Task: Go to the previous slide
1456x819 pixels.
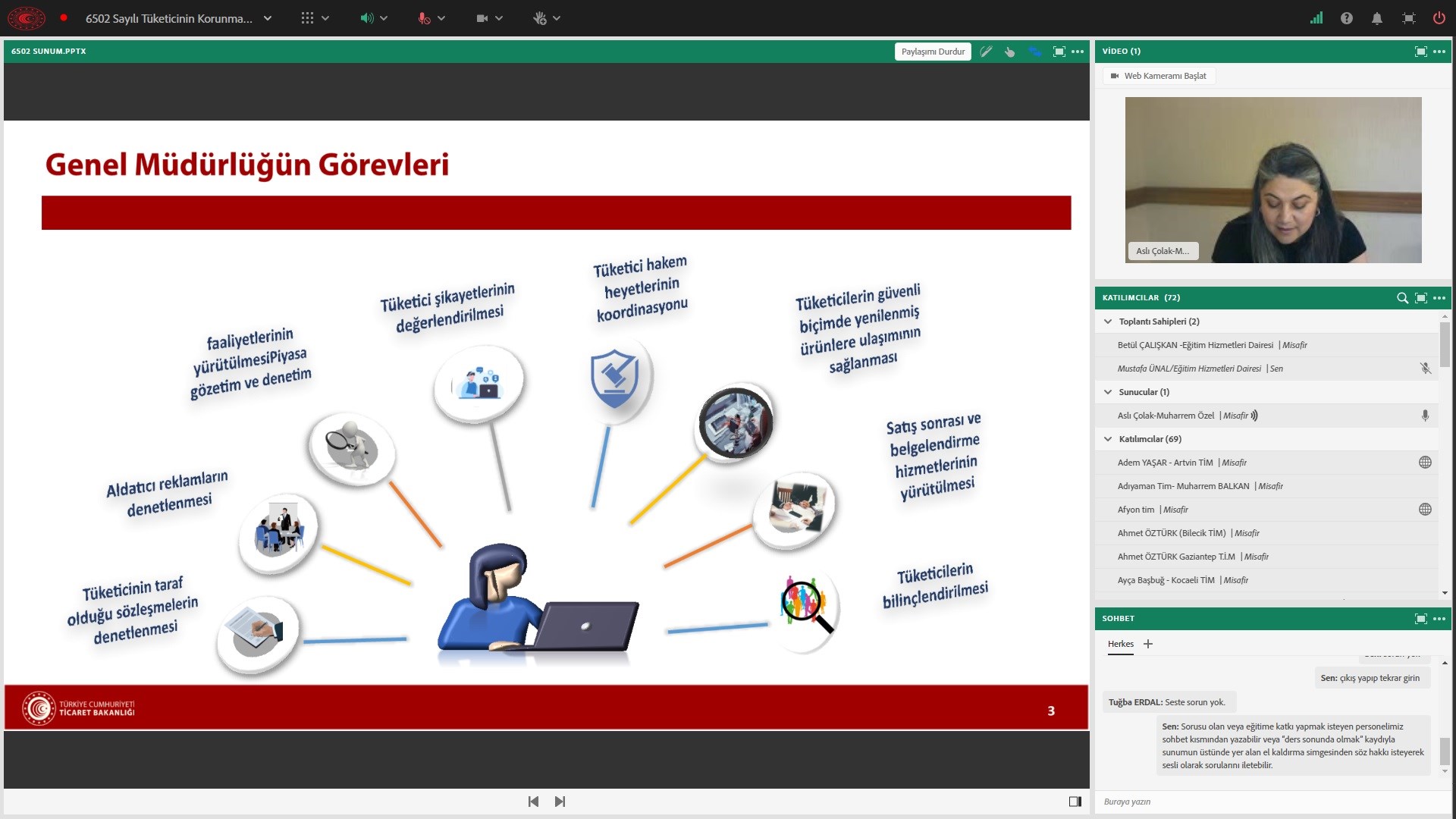Action: tap(533, 802)
